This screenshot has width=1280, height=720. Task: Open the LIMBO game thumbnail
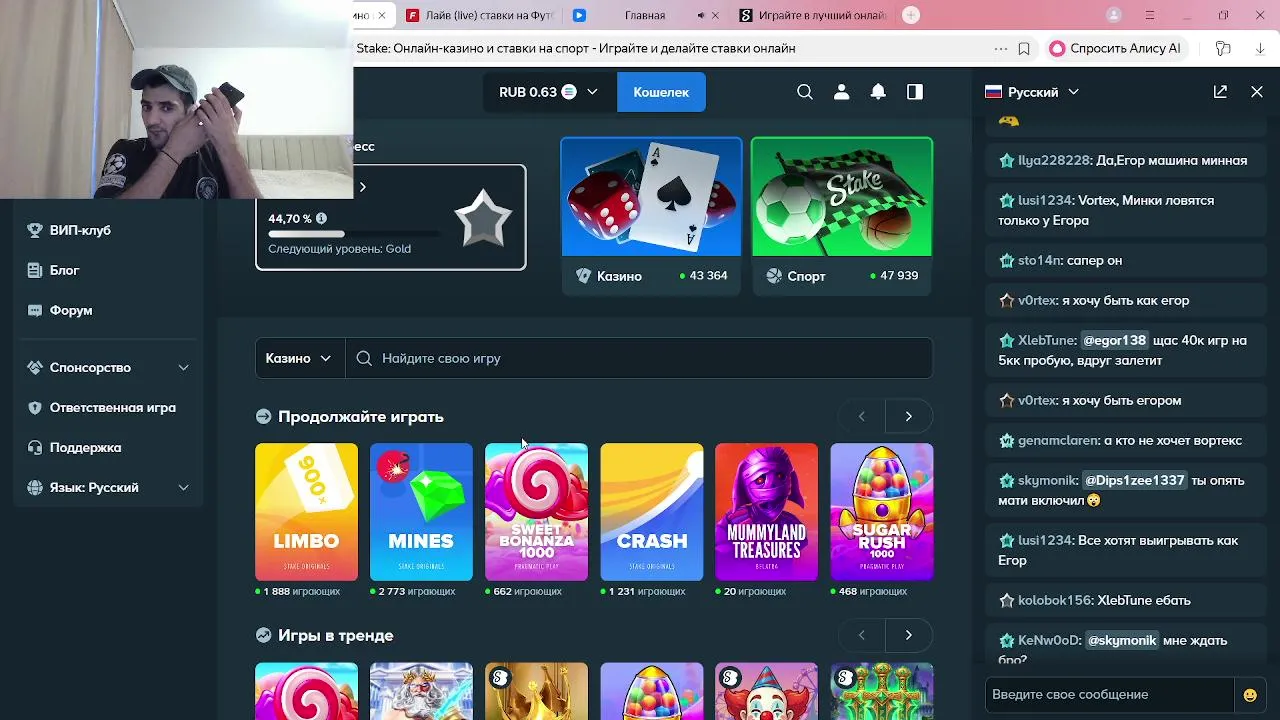tap(306, 512)
